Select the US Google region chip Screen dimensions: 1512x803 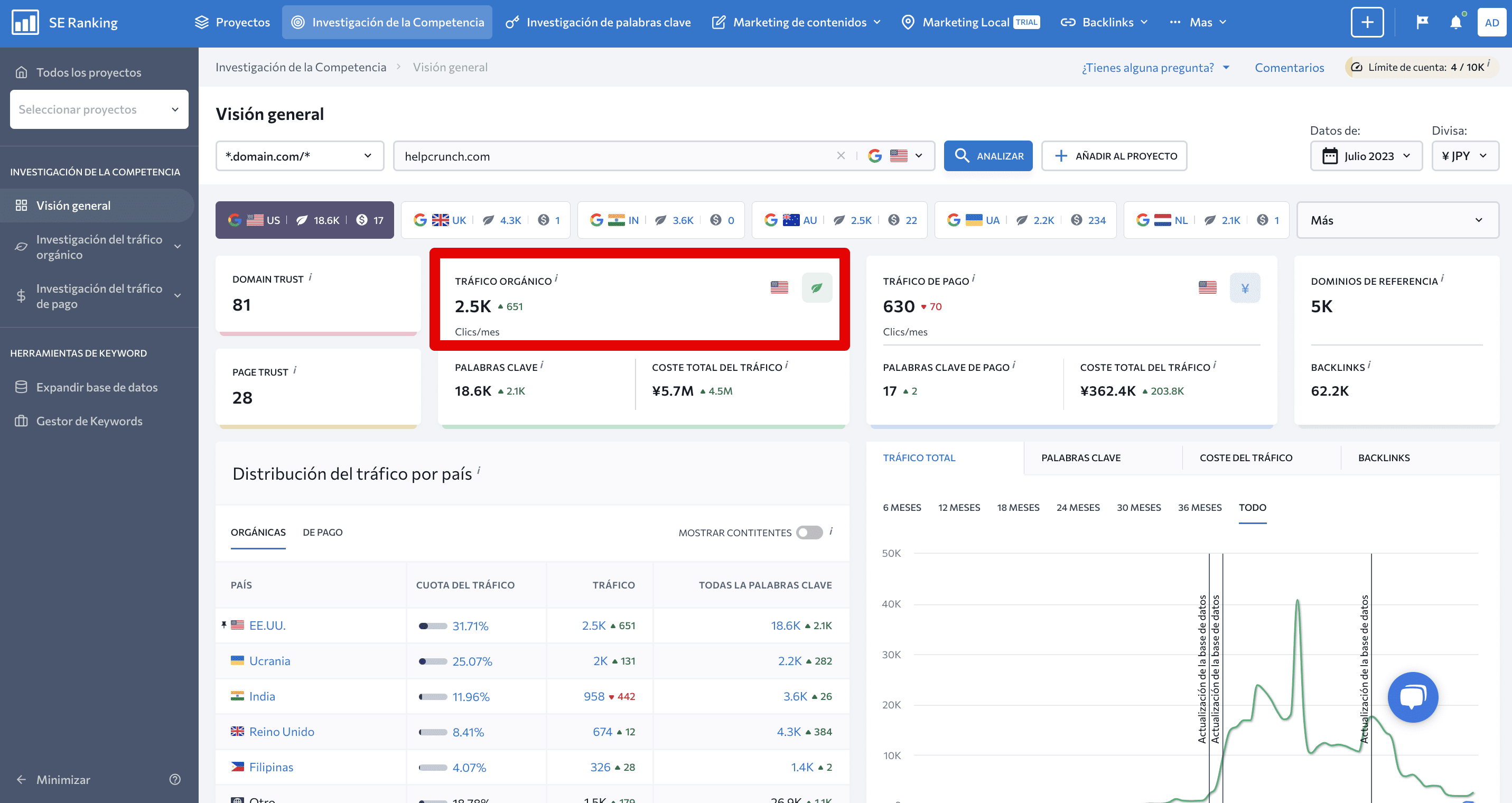[304, 220]
